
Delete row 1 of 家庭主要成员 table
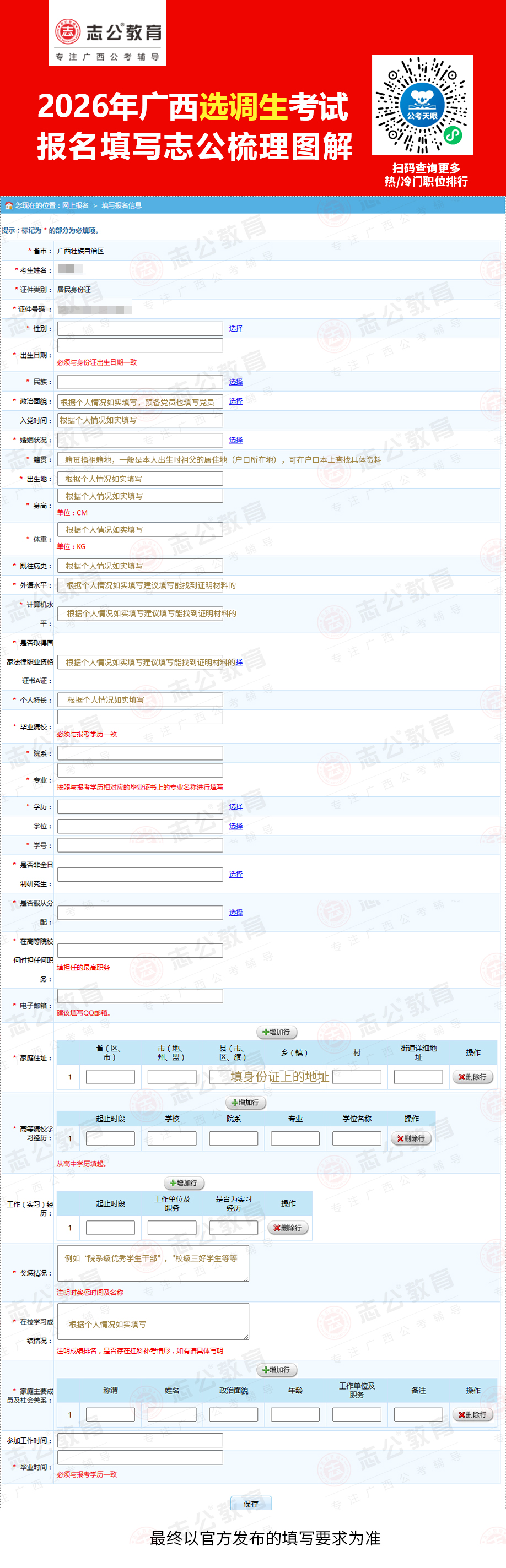pos(472,1415)
